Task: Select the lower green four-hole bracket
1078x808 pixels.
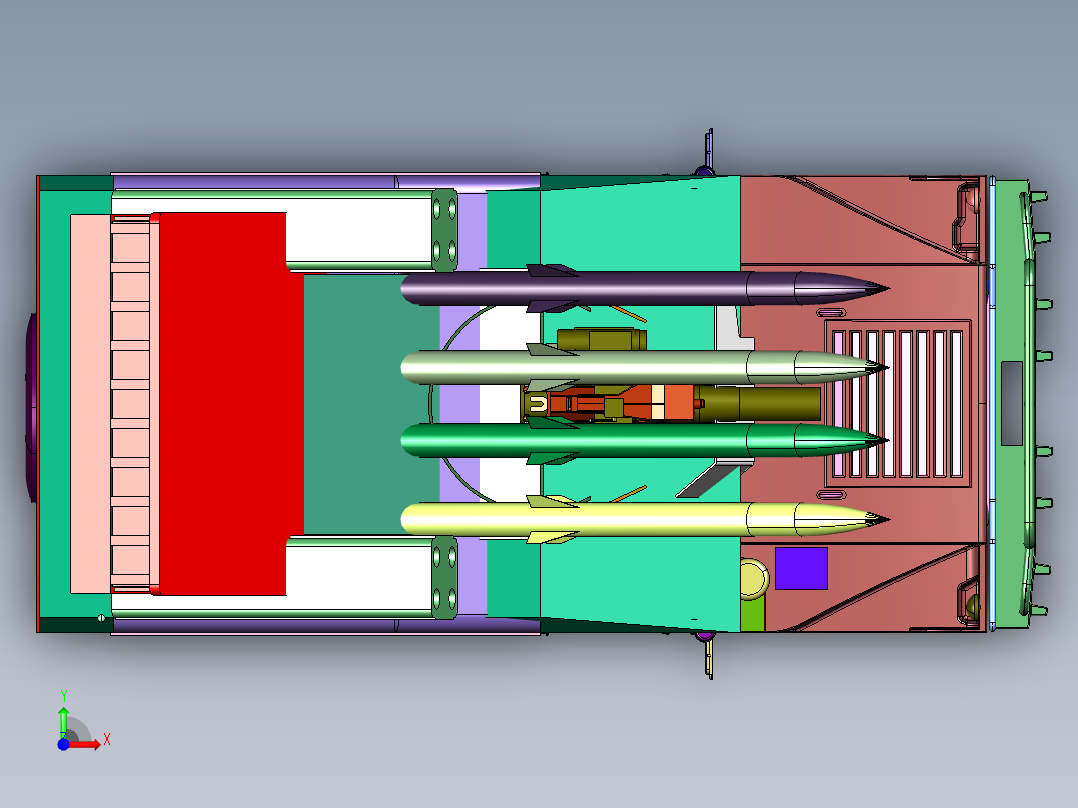Action: [445, 578]
